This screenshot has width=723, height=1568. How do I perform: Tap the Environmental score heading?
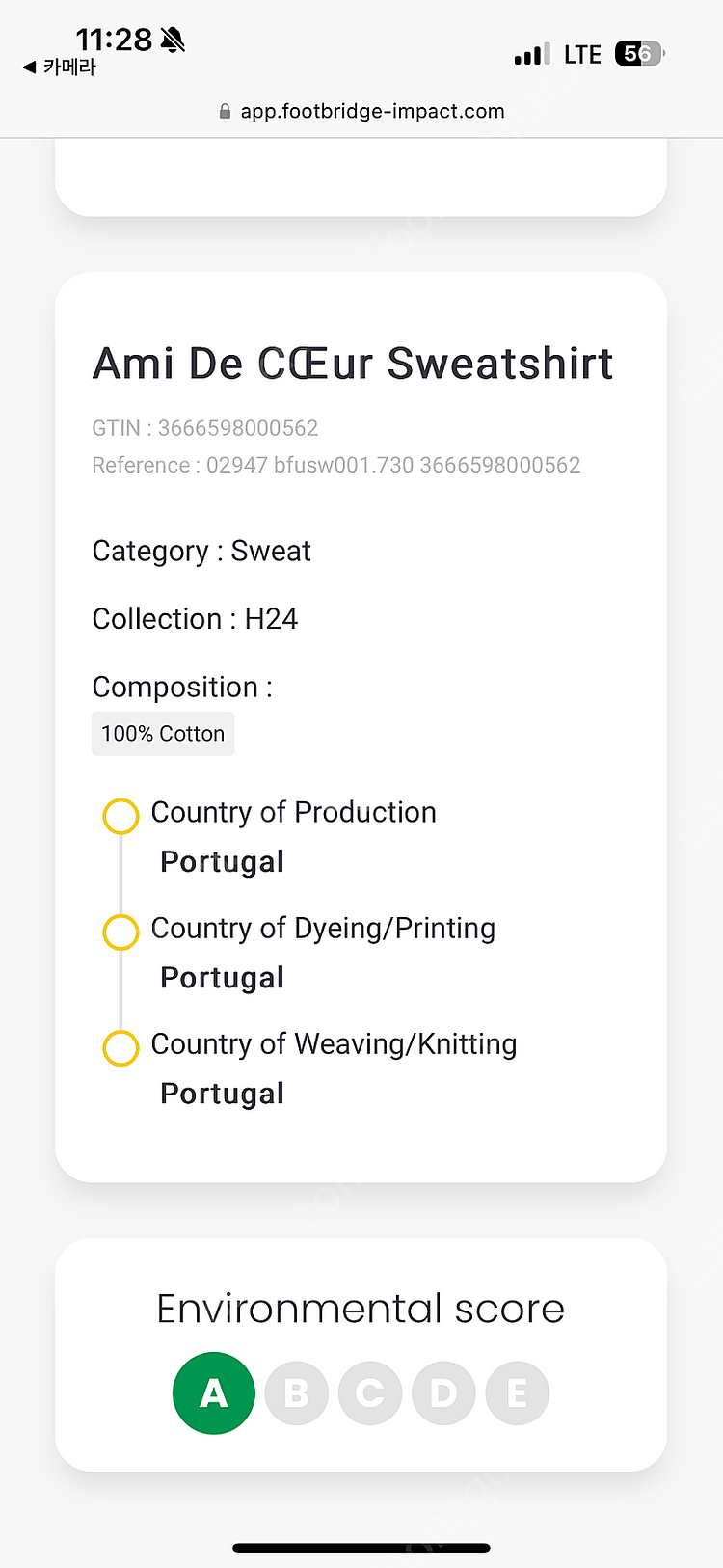[361, 1309]
